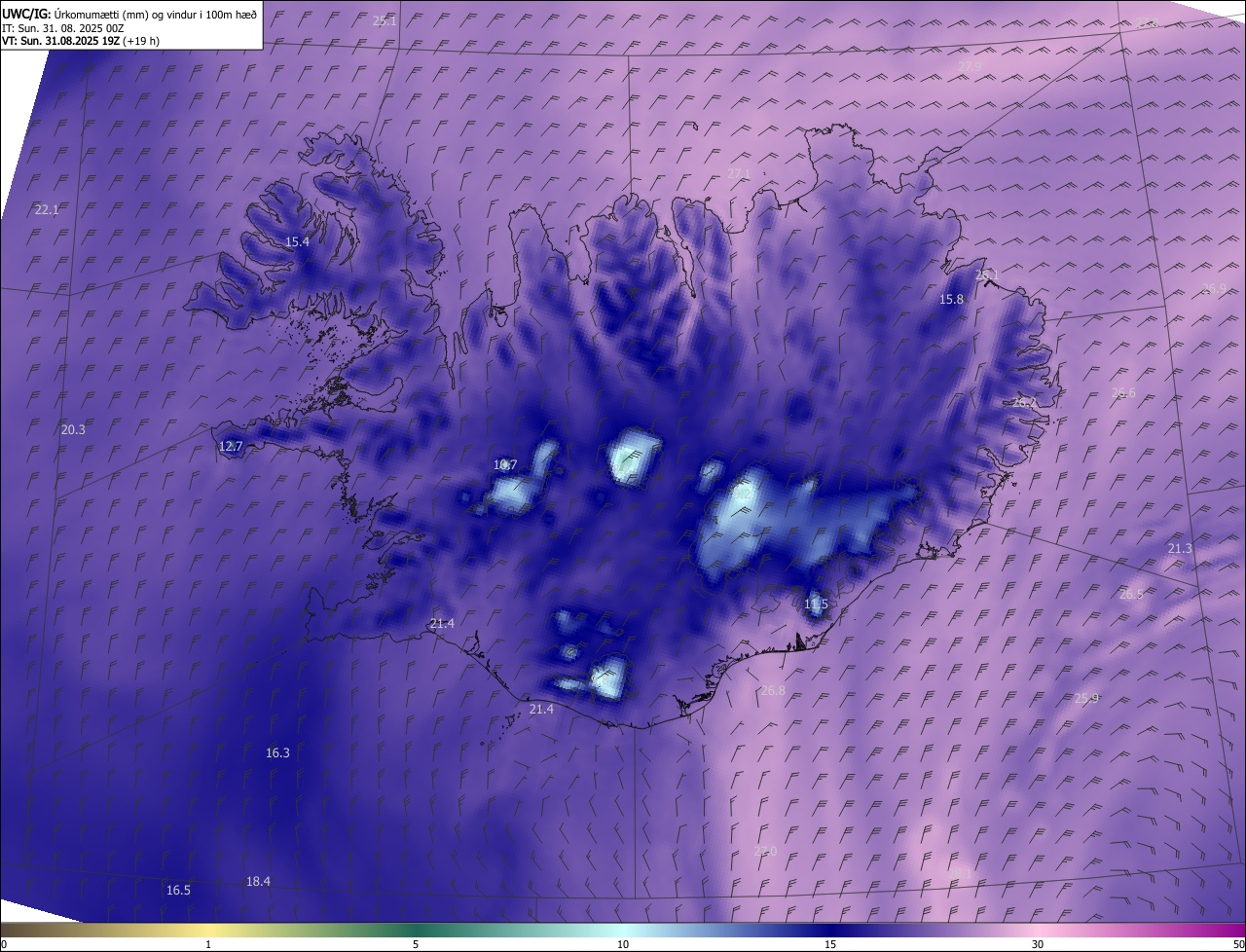Click the 26.6 value offshore to the east
Image resolution: width=1246 pixels, height=952 pixels.
click(1123, 392)
